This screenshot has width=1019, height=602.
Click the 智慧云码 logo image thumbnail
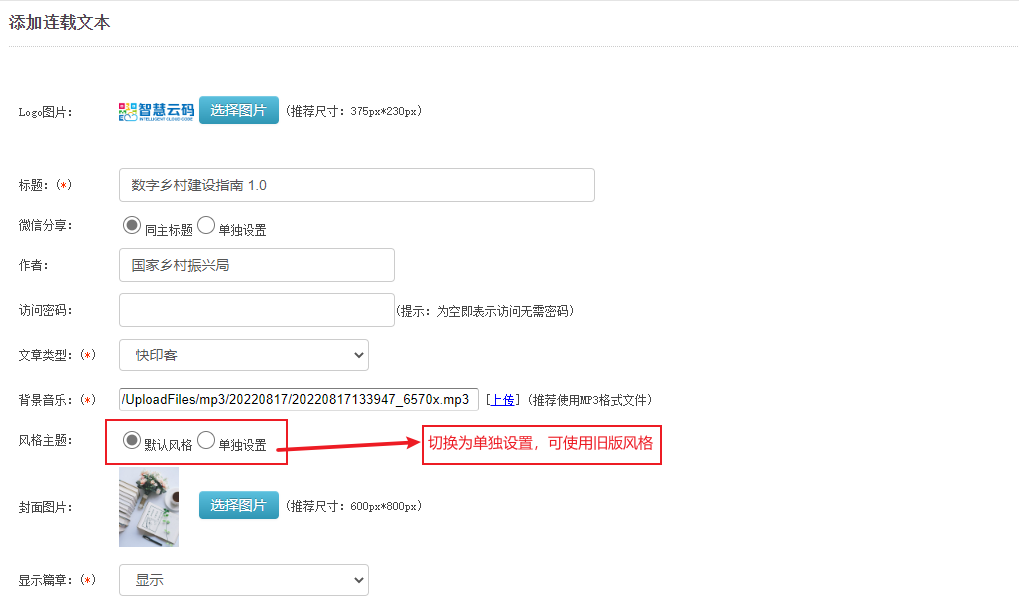(x=156, y=111)
